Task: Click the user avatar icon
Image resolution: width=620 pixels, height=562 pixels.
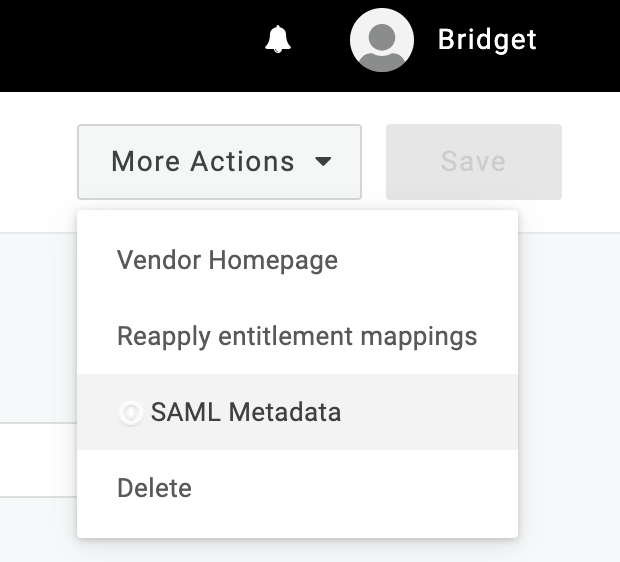Action: (381, 40)
